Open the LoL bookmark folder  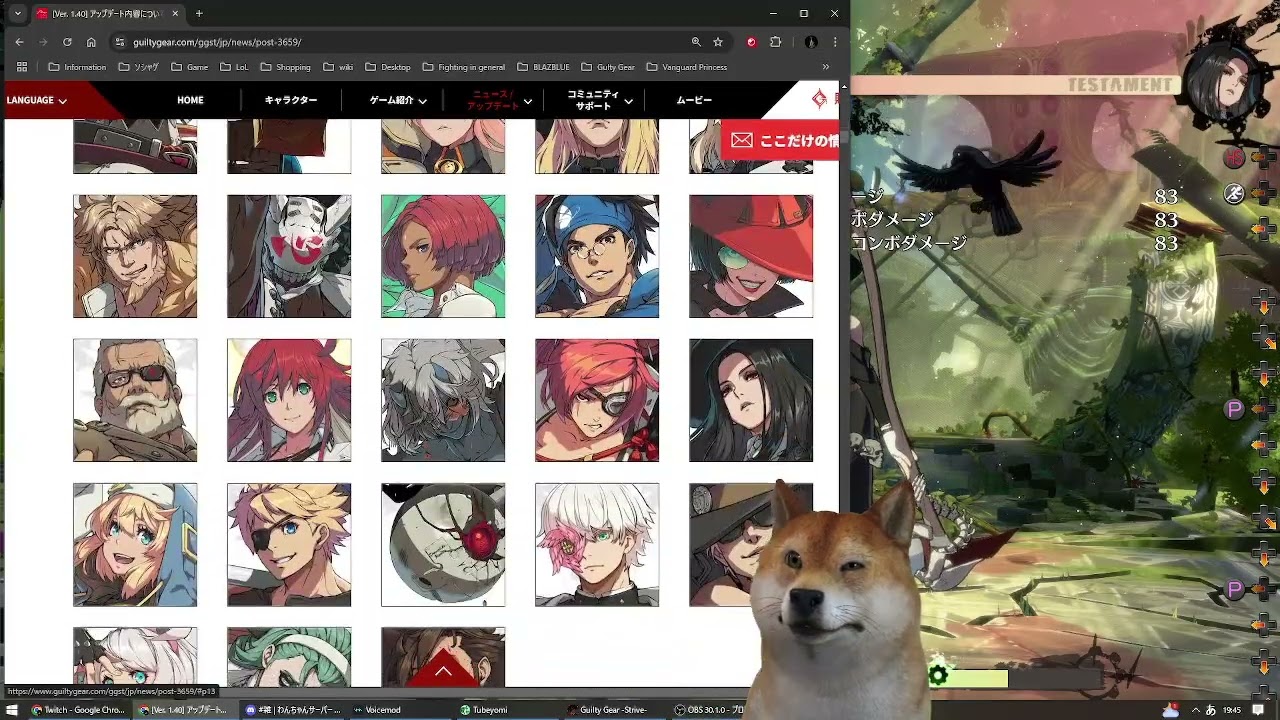[x=233, y=67]
